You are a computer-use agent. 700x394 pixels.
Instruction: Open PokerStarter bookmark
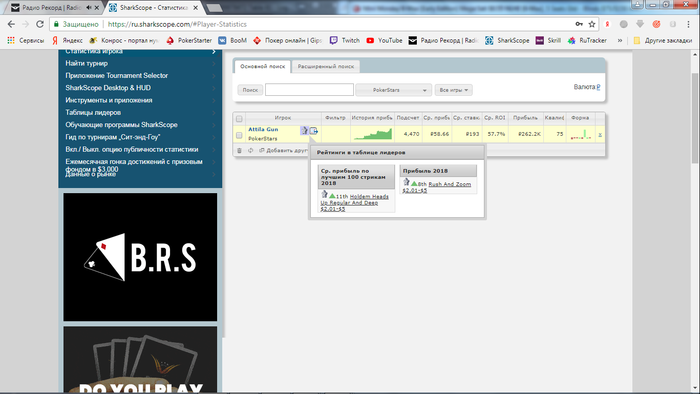pyautogui.click(x=189, y=41)
